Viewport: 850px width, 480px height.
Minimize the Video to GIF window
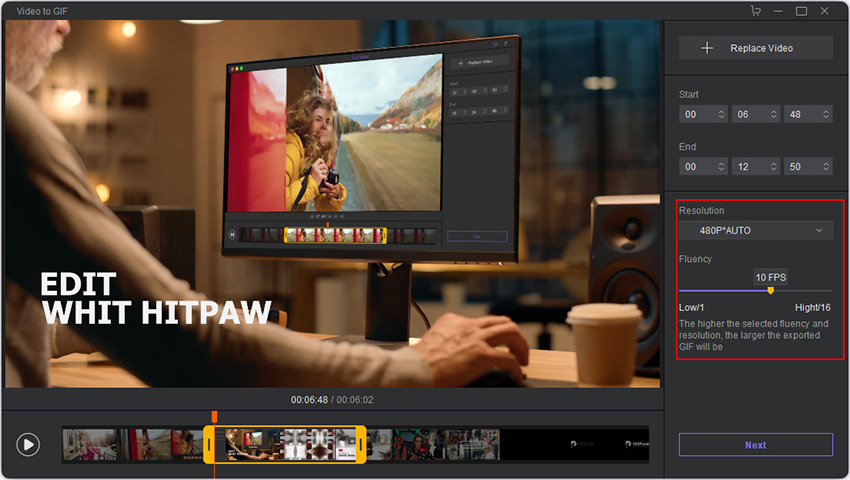[x=778, y=11]
